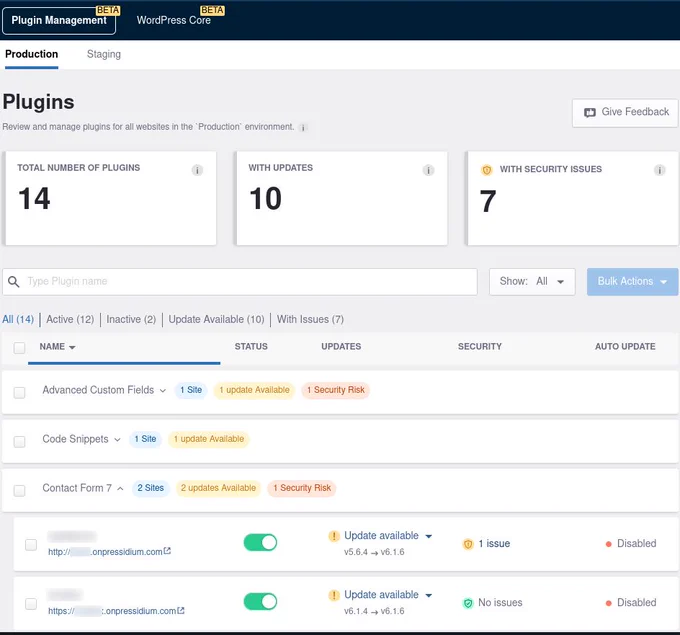The image size is (680, 635).
Task: Click the 1 issue security link
Action: pyautogui.click(x=494, y=543)
